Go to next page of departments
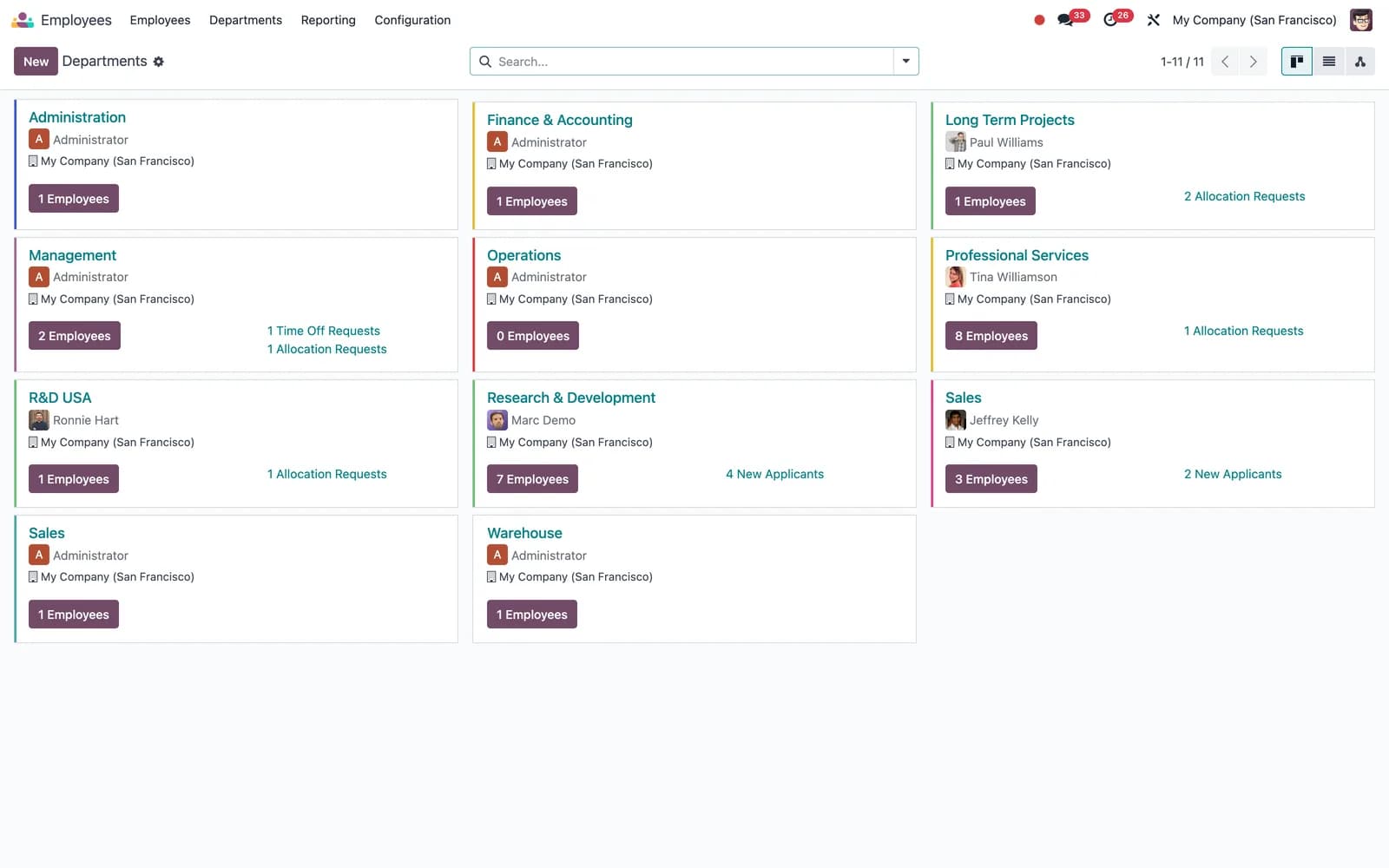The width and height of the screenshot is (1389, 868). [x=1253, y=62]
